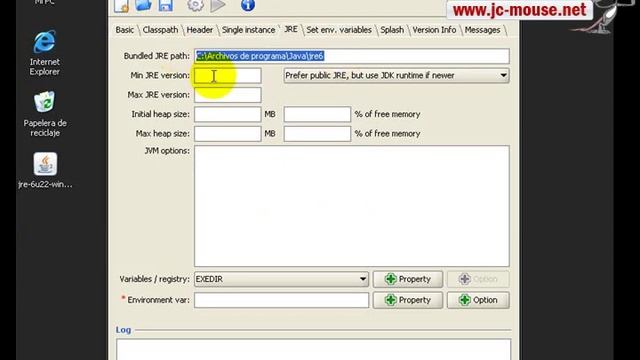The width and height of the screenshot is (640, 360).
Task: Open the Version Info tab
Action: (x=434, y=30)
